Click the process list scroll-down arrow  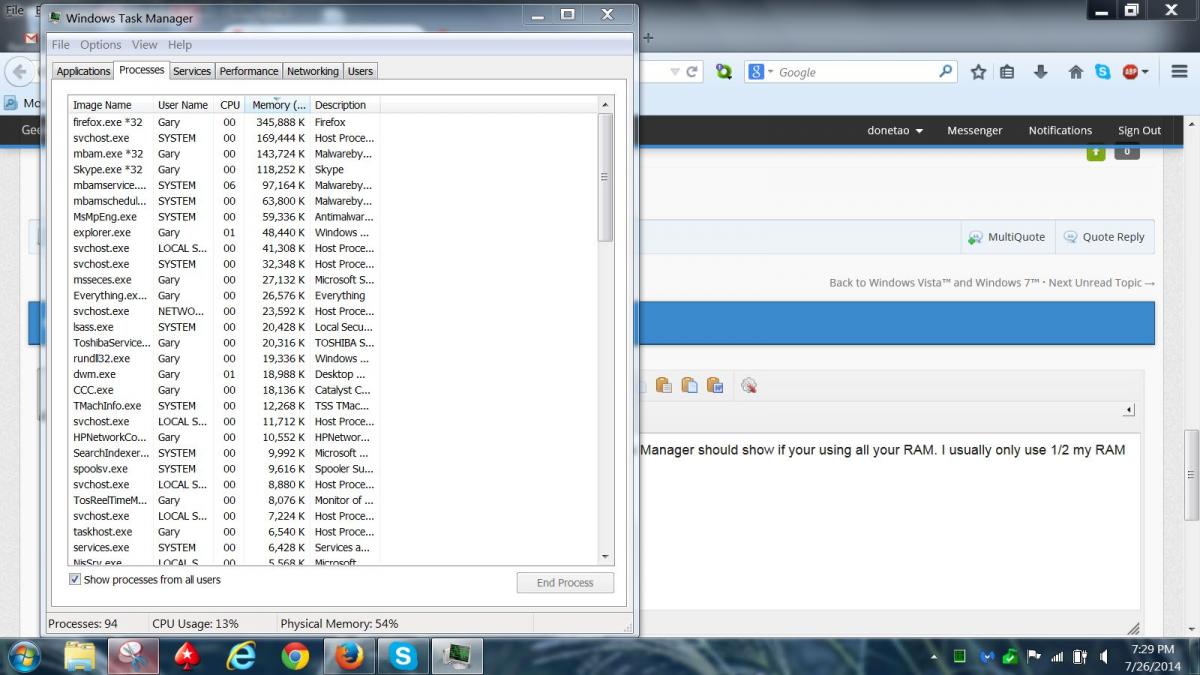(x=605, y=556)
